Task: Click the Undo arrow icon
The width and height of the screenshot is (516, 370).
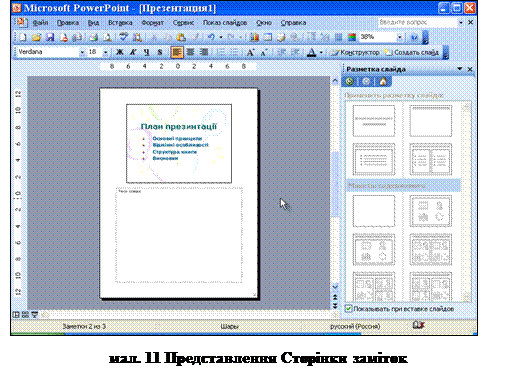Action: pos(211,37)
